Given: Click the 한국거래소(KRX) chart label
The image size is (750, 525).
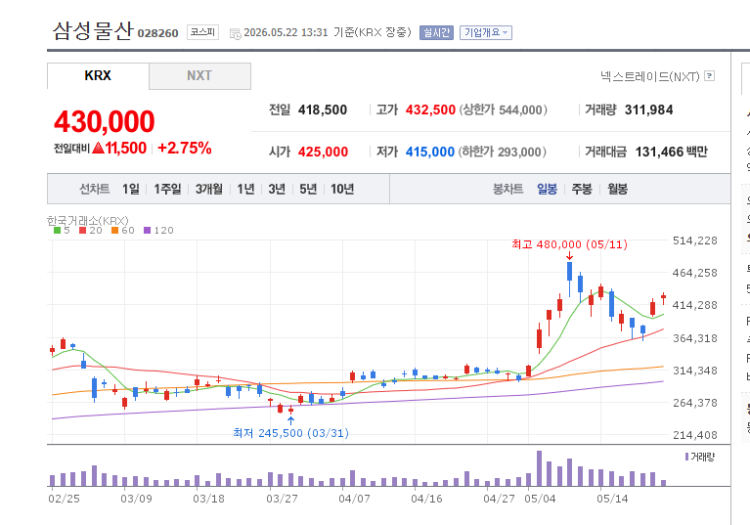Looking at the screenshot, I should (88, 220).
